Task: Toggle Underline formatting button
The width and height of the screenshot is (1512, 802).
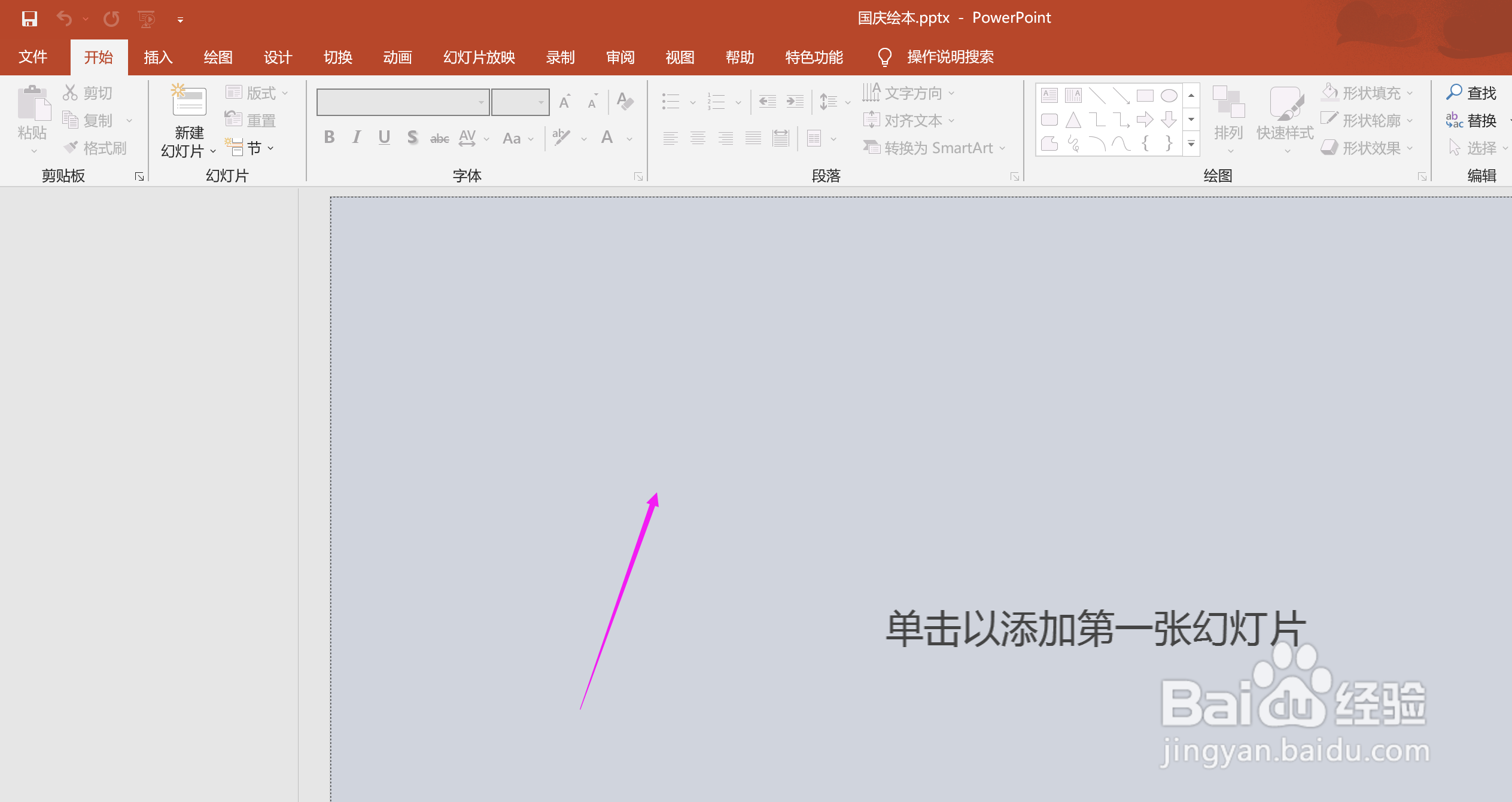Action: pos(384,138)
